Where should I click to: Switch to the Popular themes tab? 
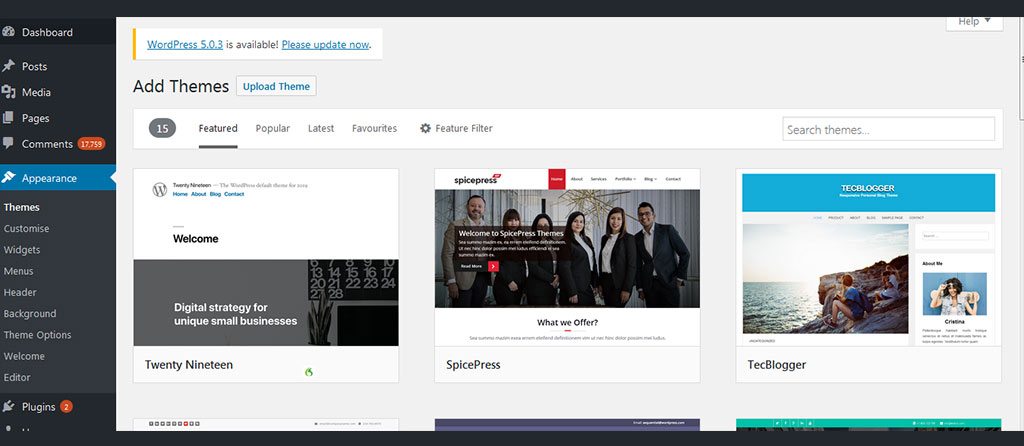coord(272,129)
